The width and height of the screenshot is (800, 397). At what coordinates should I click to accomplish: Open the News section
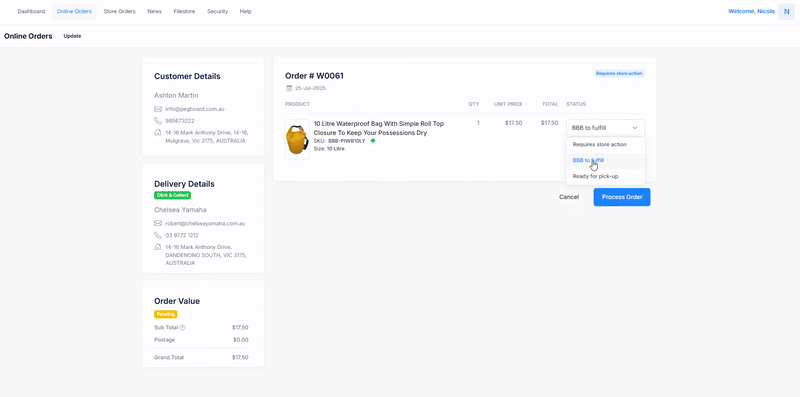pyautogui.click(x=154, y=11)
